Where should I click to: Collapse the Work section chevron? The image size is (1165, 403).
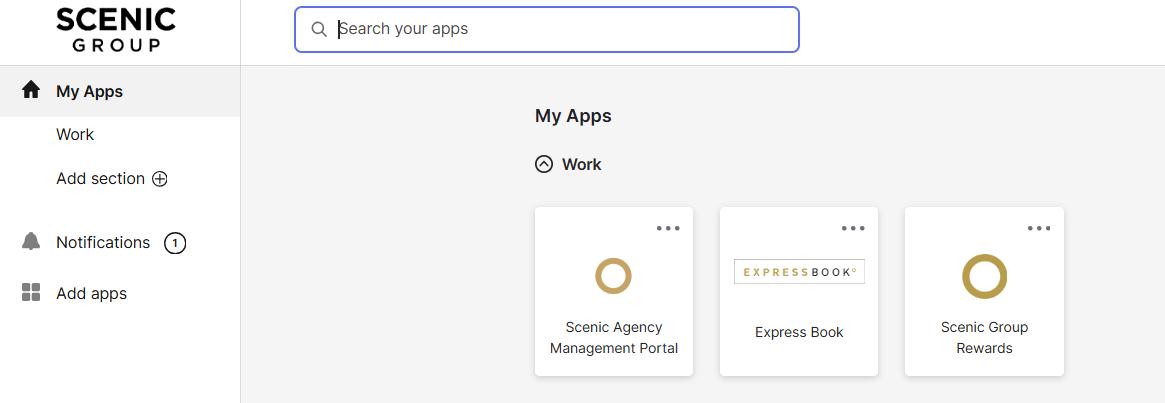pos(544,164)
